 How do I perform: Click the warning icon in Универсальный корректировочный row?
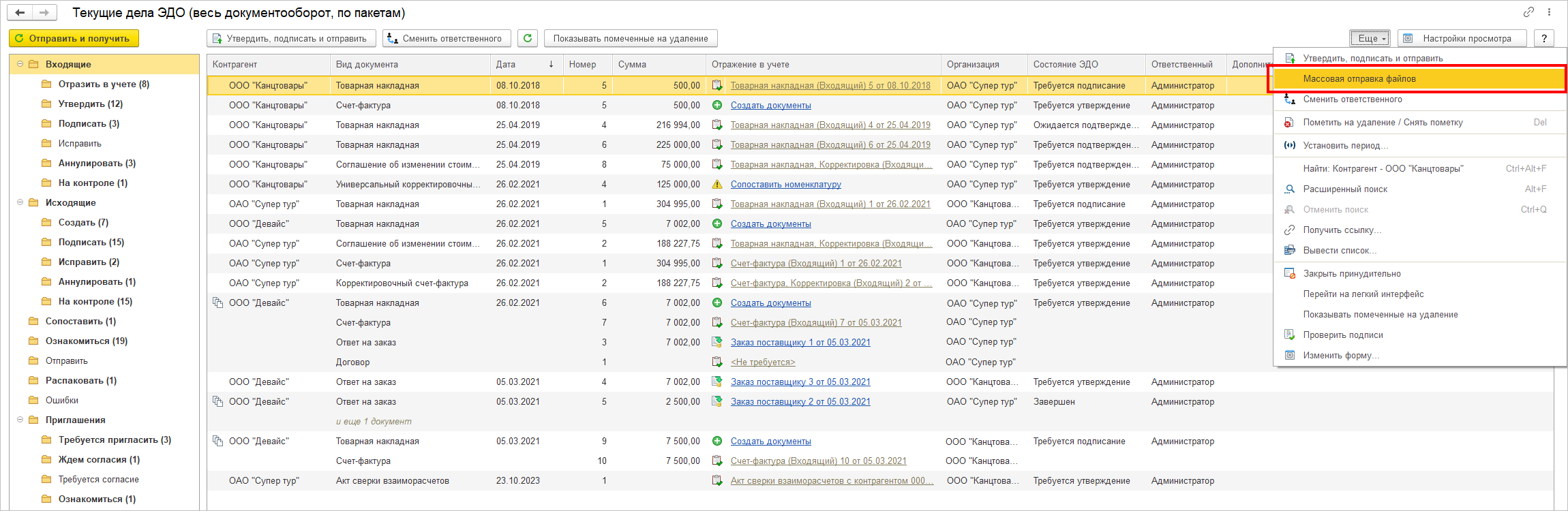pyautogui.click(x=717, y=185)
